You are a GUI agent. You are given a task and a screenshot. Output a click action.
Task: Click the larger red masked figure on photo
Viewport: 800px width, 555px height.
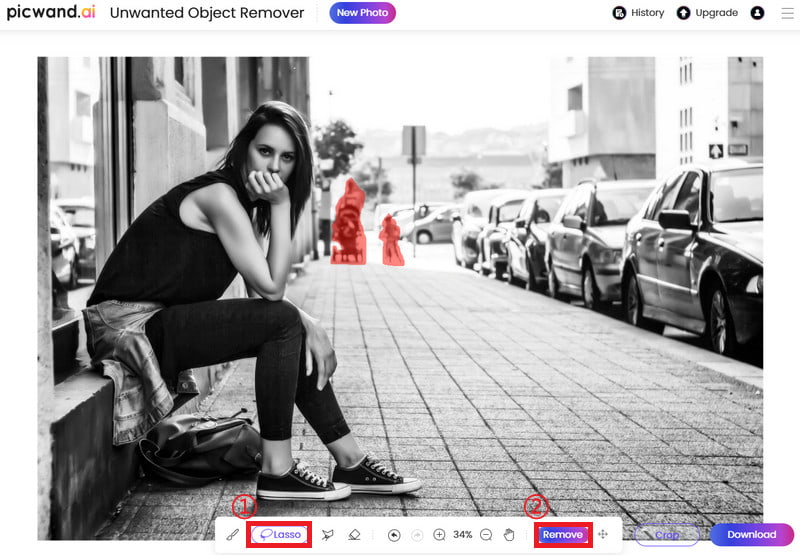pos(348,221)
